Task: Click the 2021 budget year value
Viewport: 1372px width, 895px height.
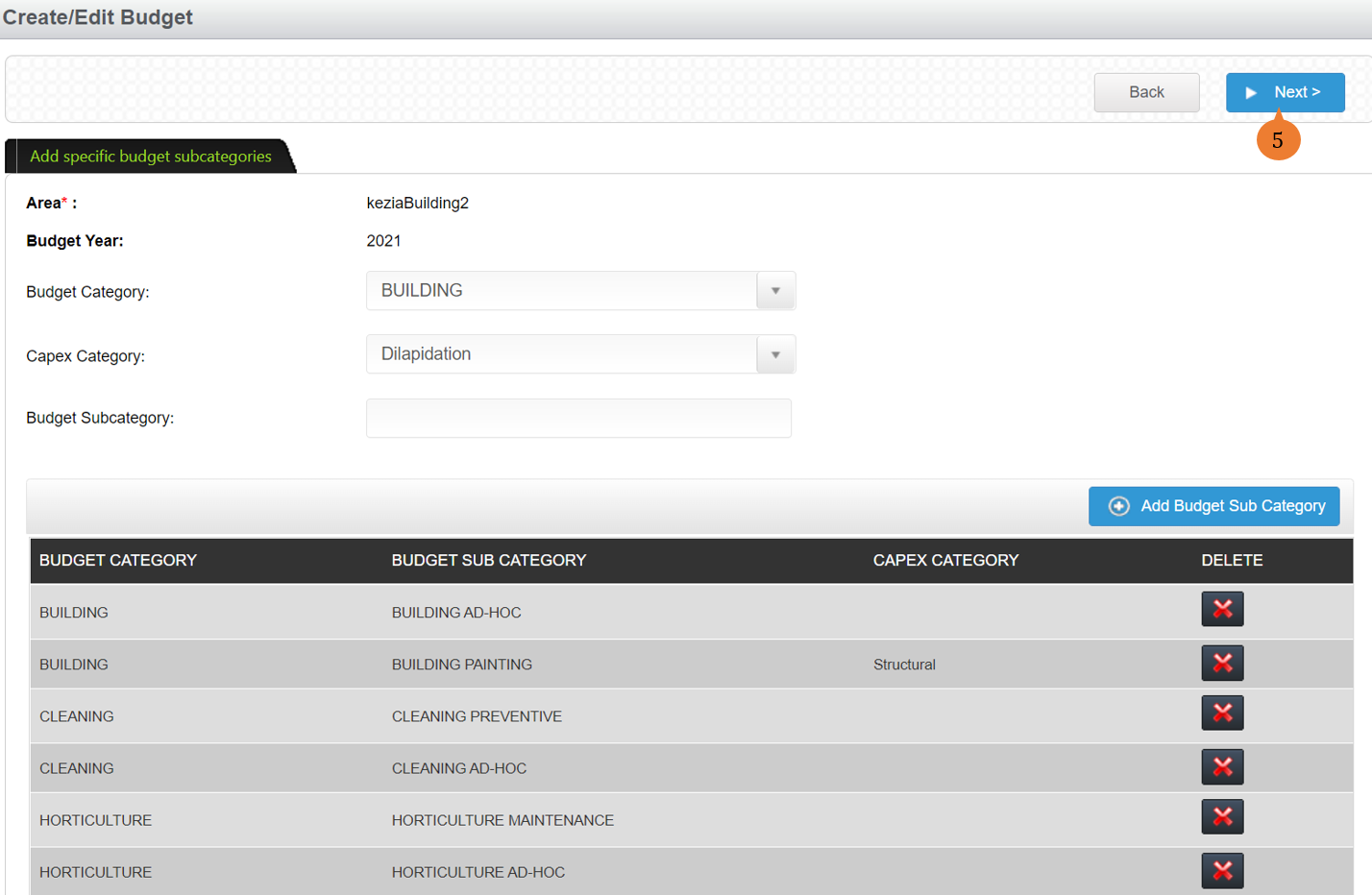Action: (x=383, y=241)
